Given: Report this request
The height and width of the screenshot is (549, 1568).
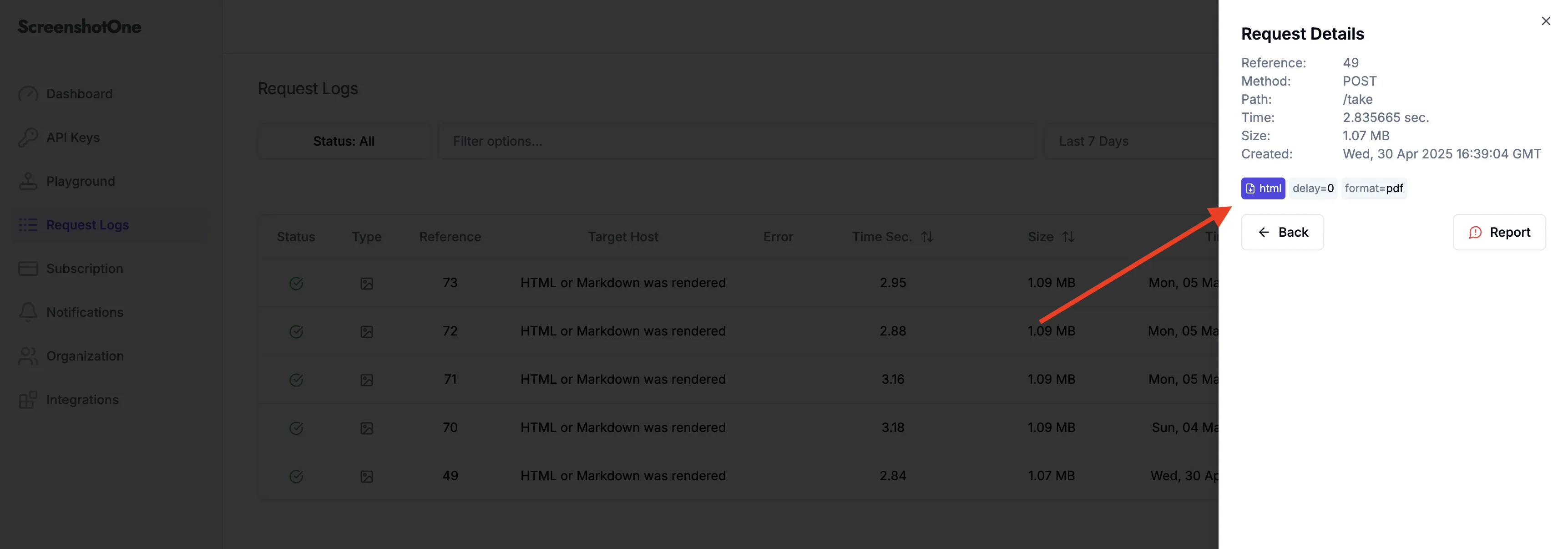Looking at the screenshot, I should tap(1498, 232).
